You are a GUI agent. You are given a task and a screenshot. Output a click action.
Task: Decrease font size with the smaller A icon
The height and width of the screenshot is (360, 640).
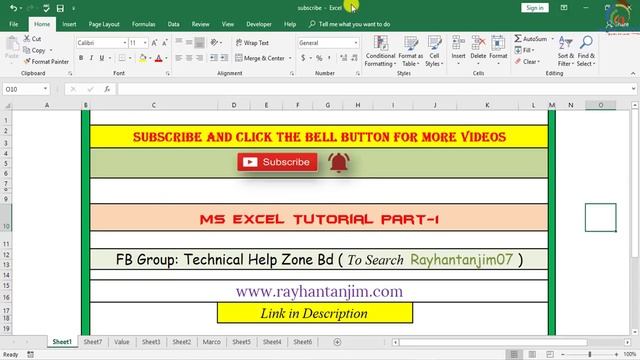pyautogui.click(x=164, y=43)
